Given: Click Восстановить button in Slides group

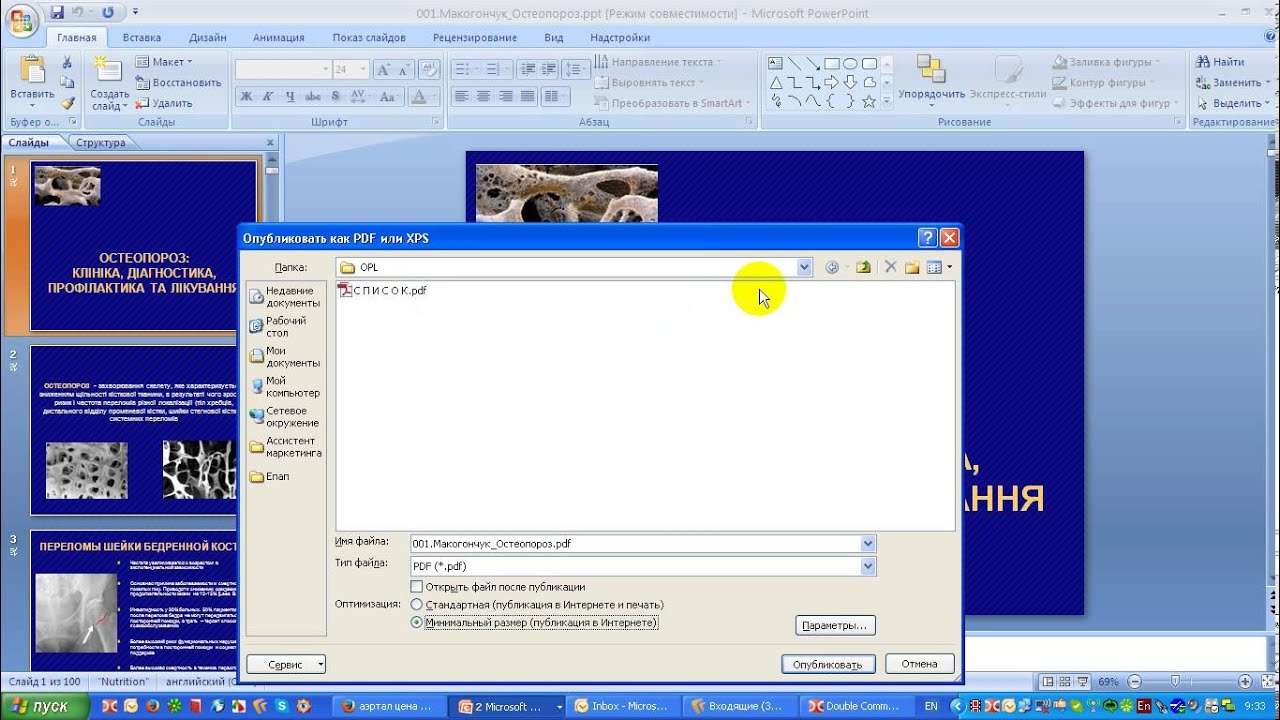Looking at the screenshot, I should click(x=178, y=83).
